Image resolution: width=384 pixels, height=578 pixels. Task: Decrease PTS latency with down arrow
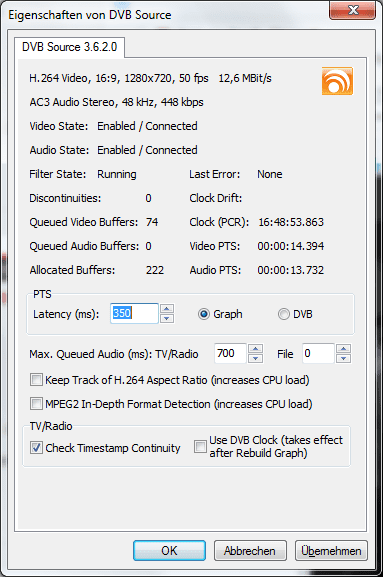(x=167, y=318)
